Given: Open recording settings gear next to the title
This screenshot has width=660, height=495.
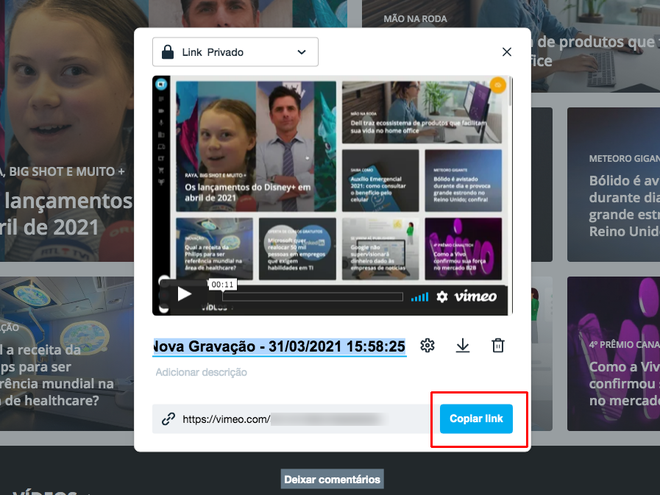Looking at the screenshot, I should [427, 346].
